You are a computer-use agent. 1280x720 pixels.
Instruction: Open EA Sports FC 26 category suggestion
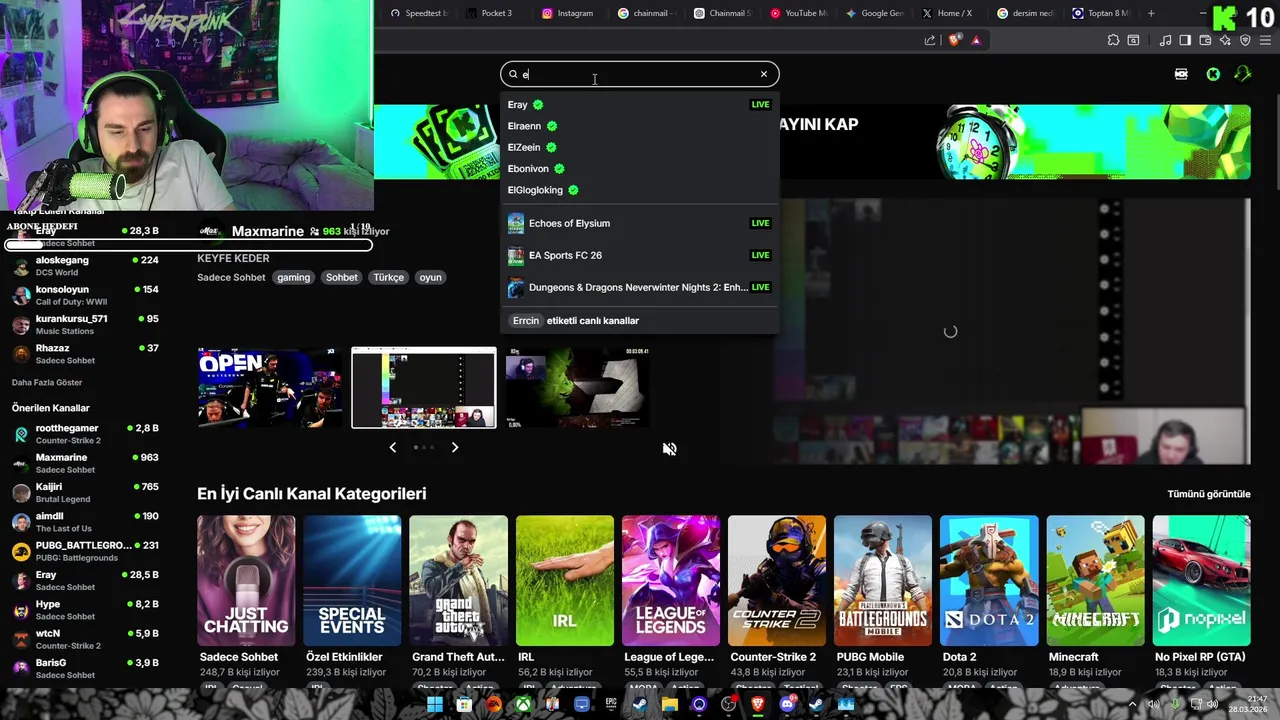pos(639,255)
